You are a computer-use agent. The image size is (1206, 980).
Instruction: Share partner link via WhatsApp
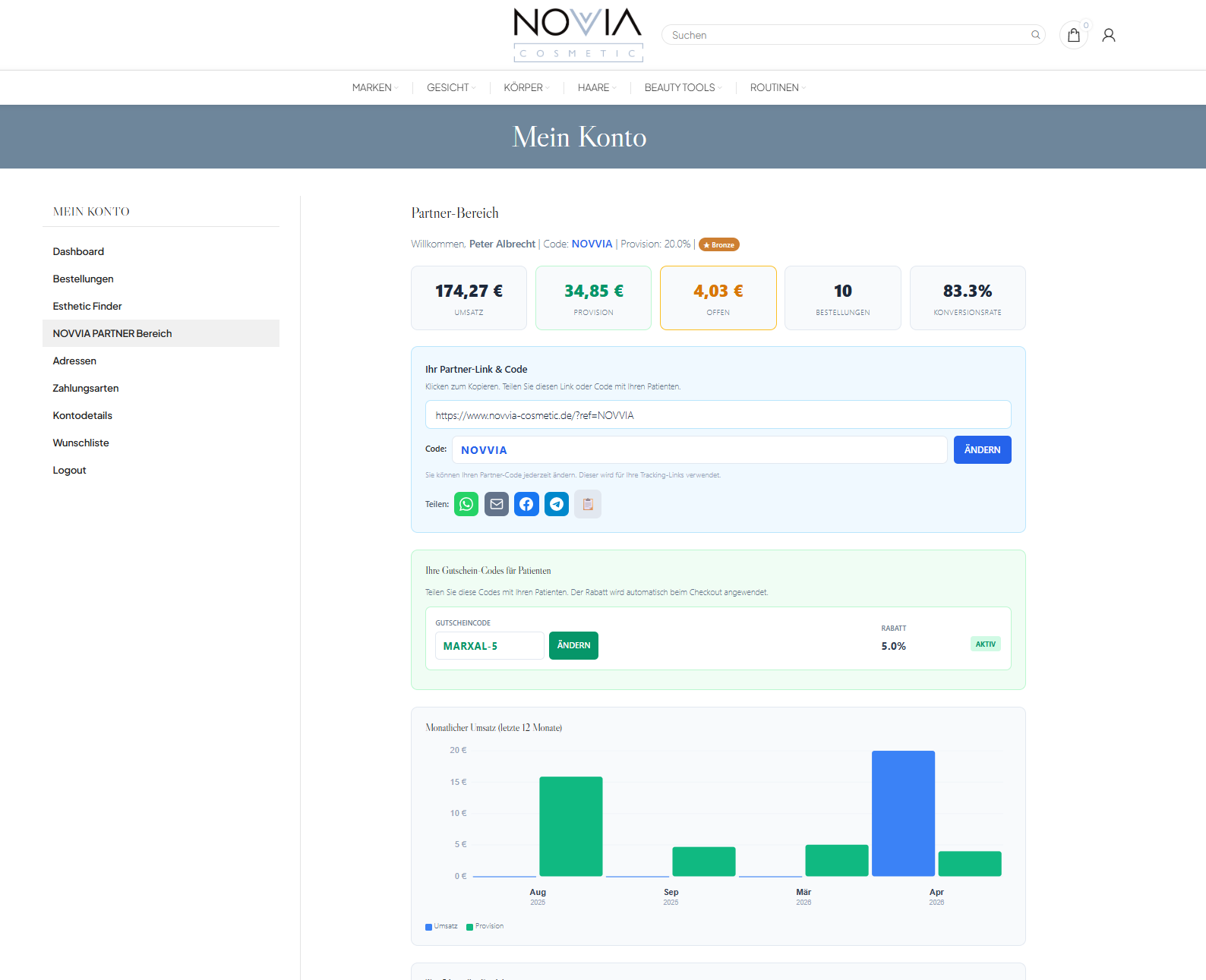point(466,504)
